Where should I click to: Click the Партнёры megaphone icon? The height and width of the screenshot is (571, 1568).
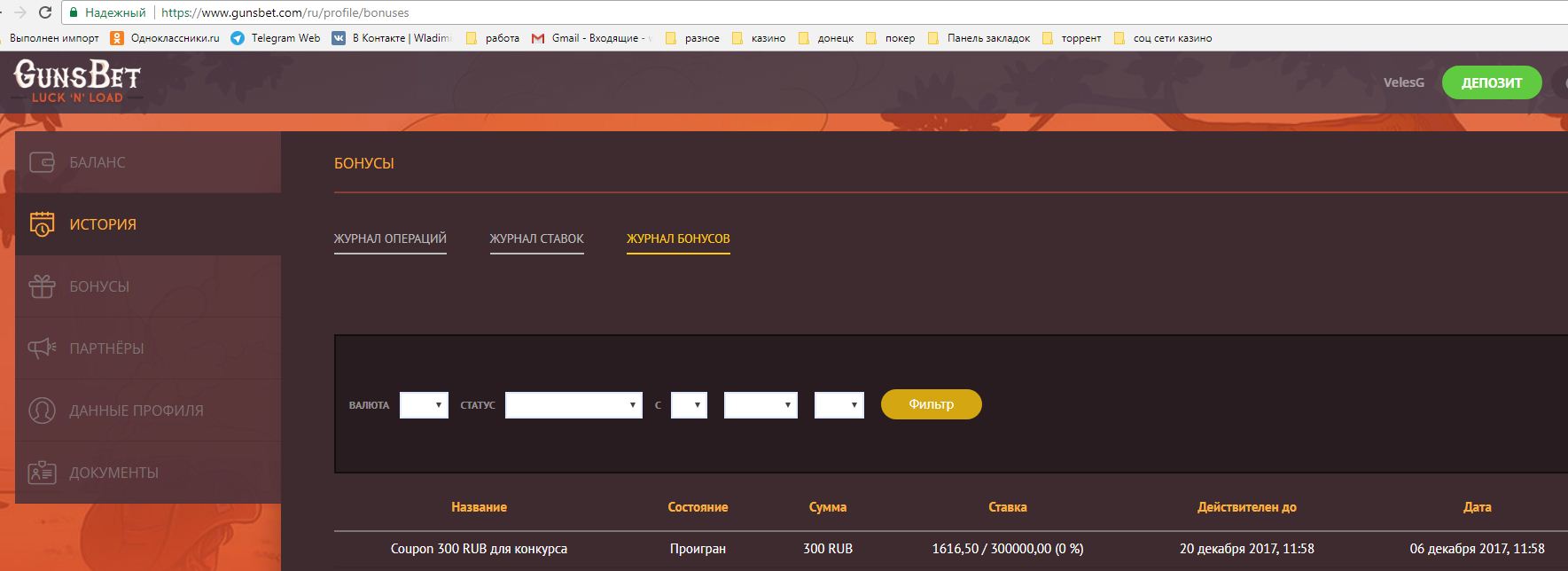(x=42, y=348)
